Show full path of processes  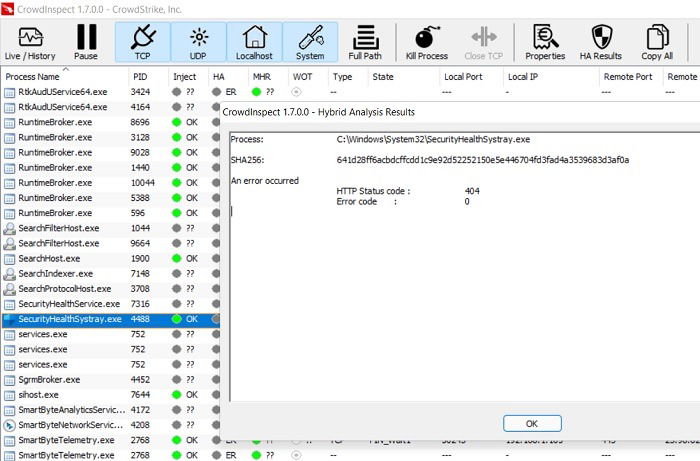click(365, 42)
